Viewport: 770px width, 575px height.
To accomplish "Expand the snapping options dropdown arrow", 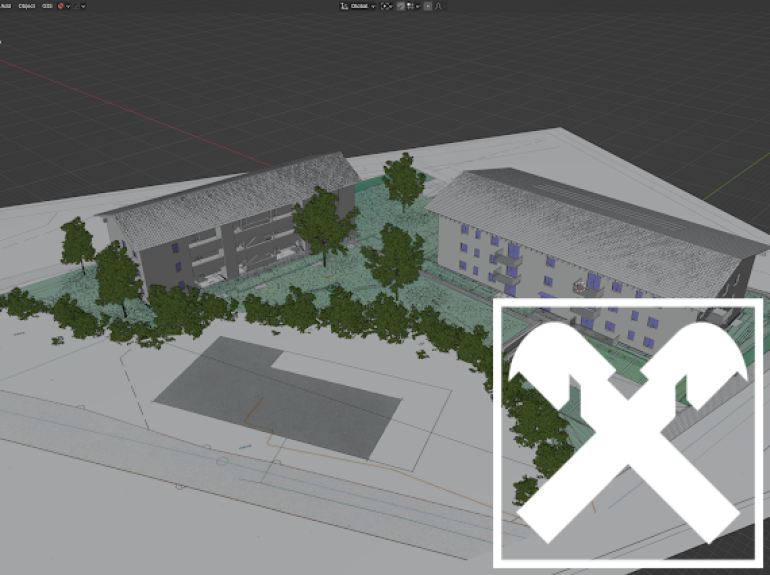I will point(416,5).
